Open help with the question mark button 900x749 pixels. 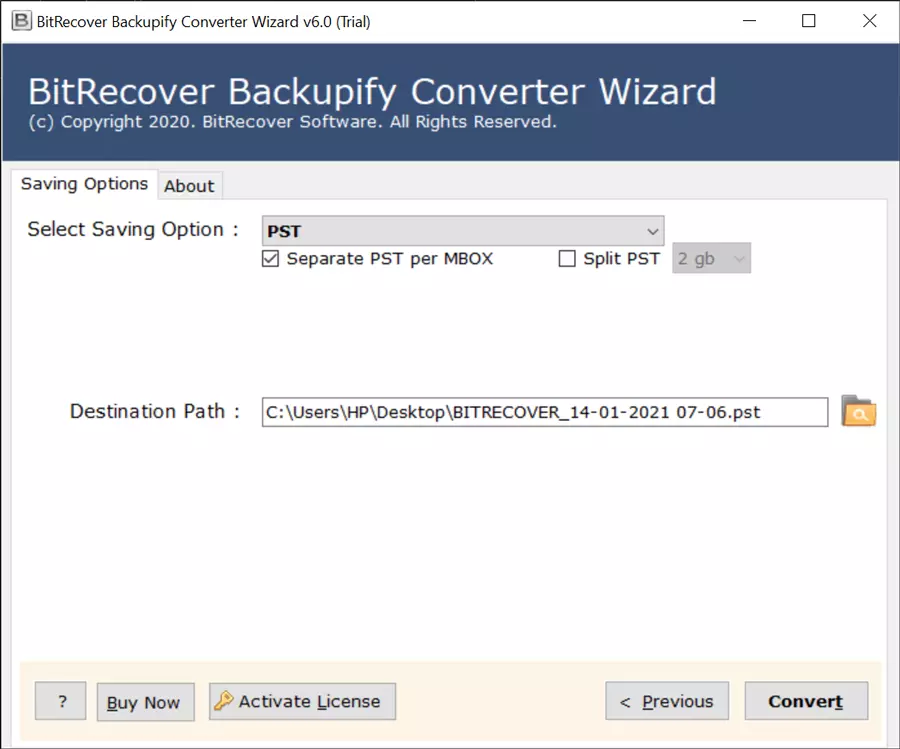pos(61,701)
